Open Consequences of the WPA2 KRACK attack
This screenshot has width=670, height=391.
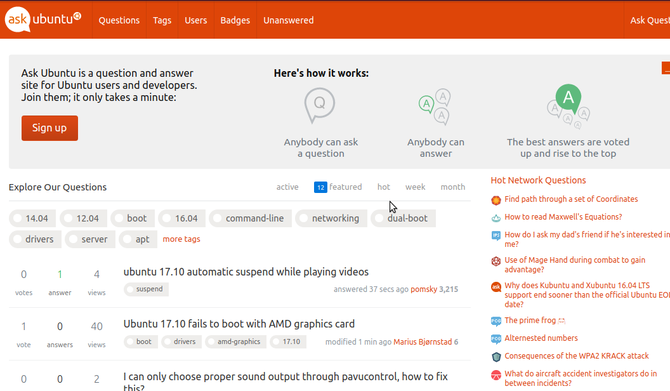tap(576, 356)
